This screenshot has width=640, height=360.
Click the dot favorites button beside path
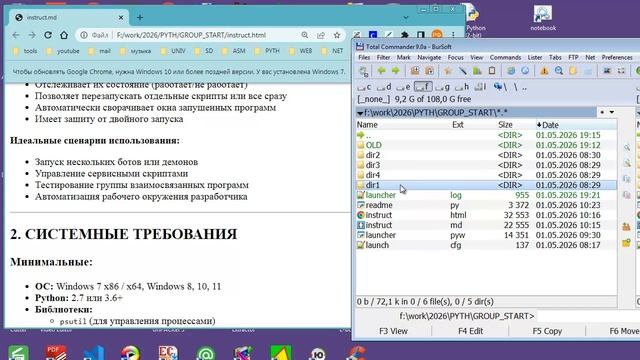602,112
